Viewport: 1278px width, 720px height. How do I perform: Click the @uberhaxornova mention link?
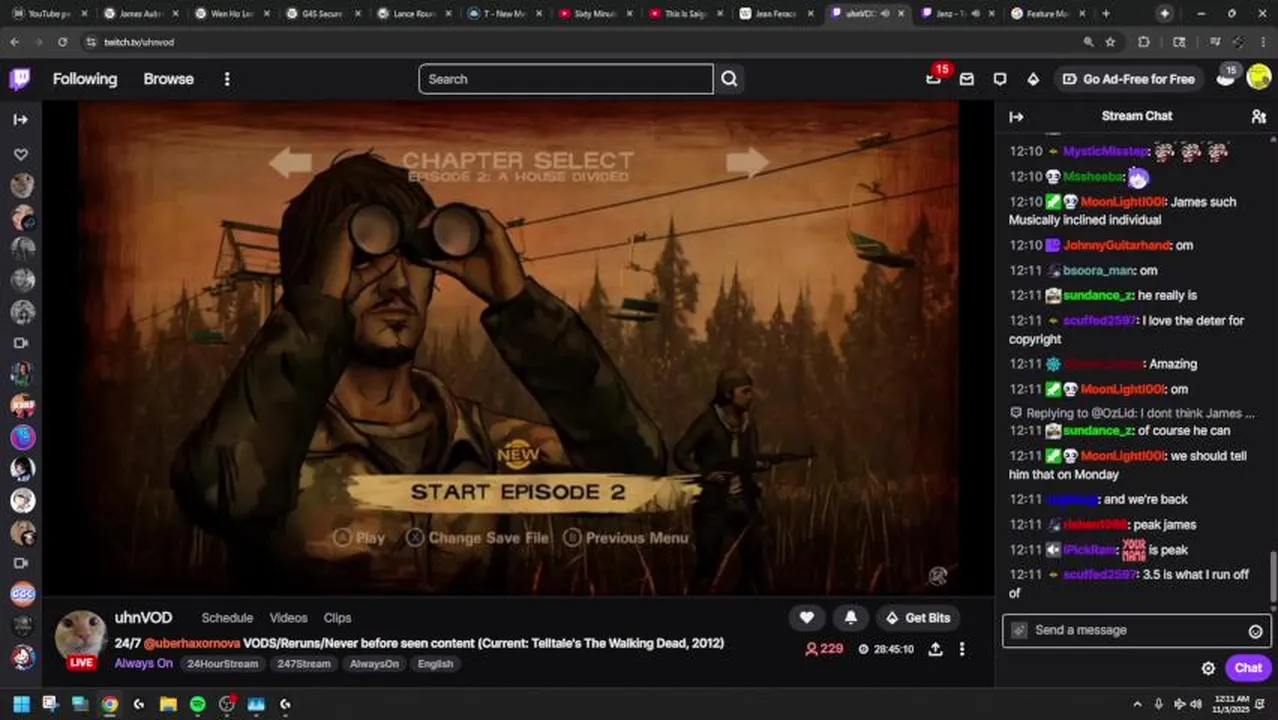click(192, 643)
